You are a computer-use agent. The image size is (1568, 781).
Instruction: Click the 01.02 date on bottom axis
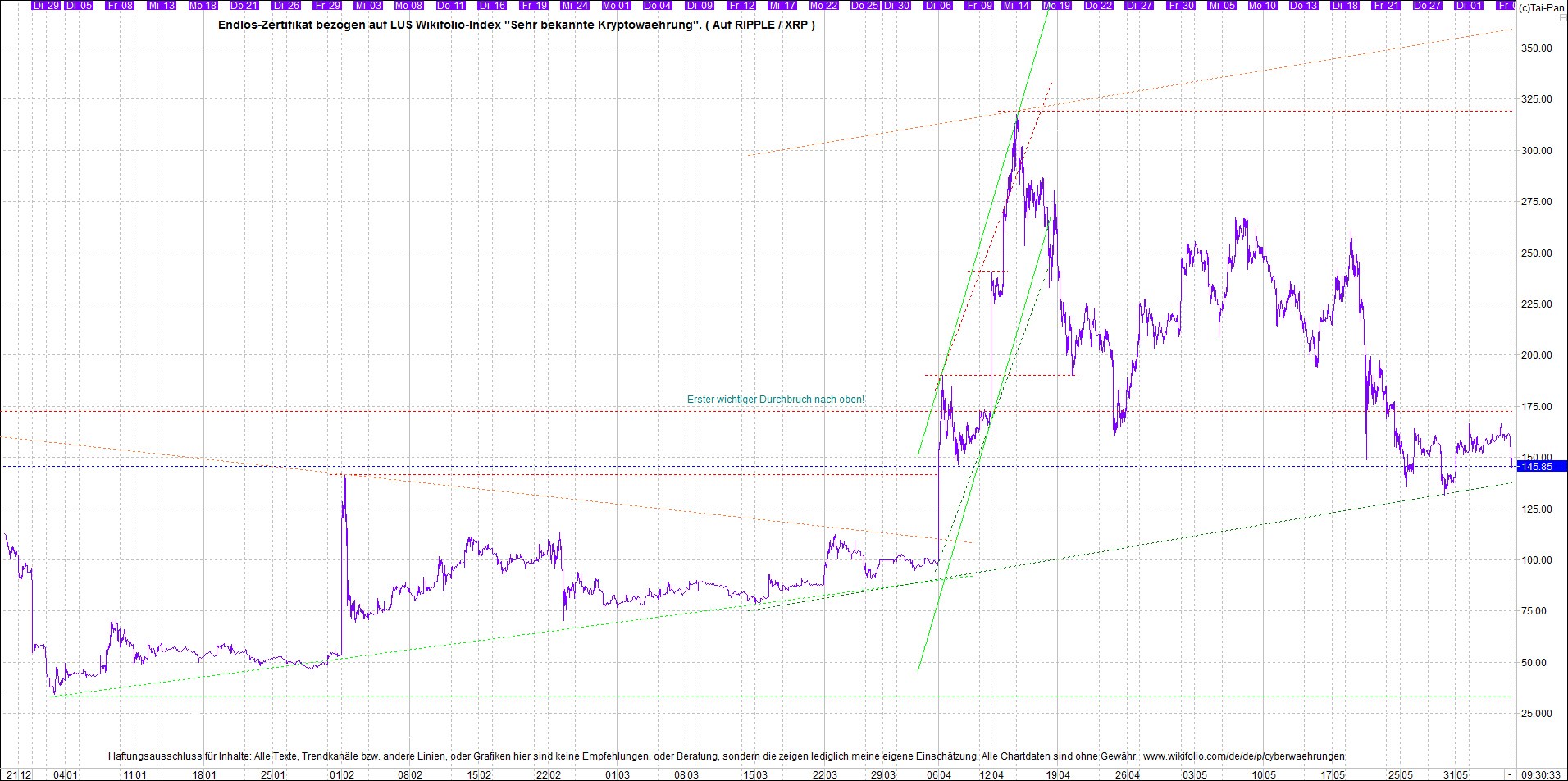pyautogui.click(x=342, y=774)
